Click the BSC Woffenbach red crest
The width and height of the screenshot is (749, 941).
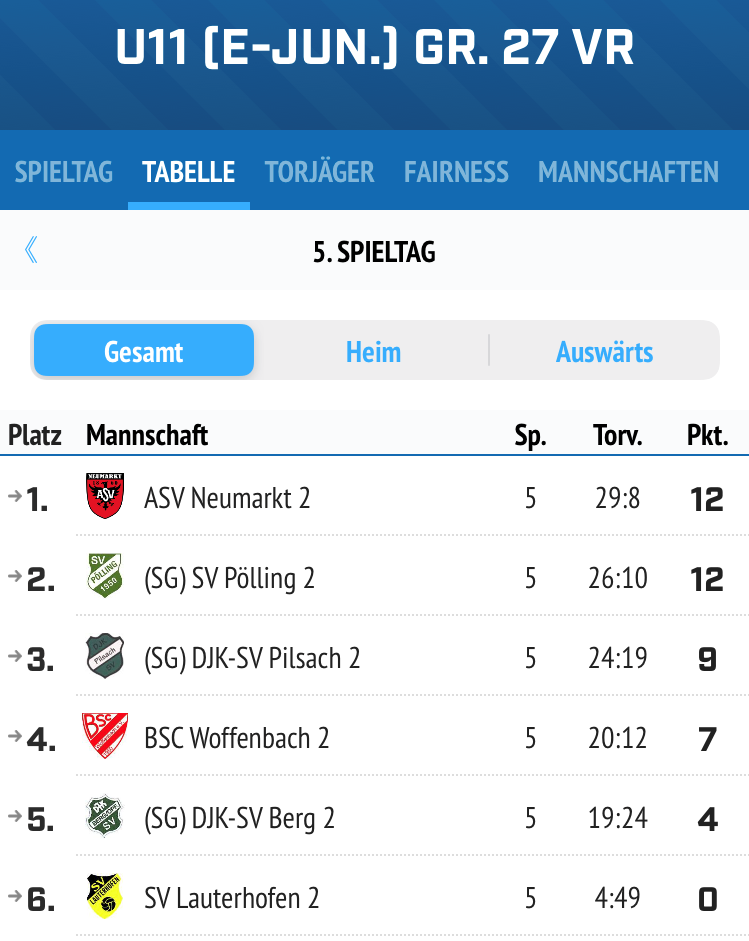pos(105,735)
